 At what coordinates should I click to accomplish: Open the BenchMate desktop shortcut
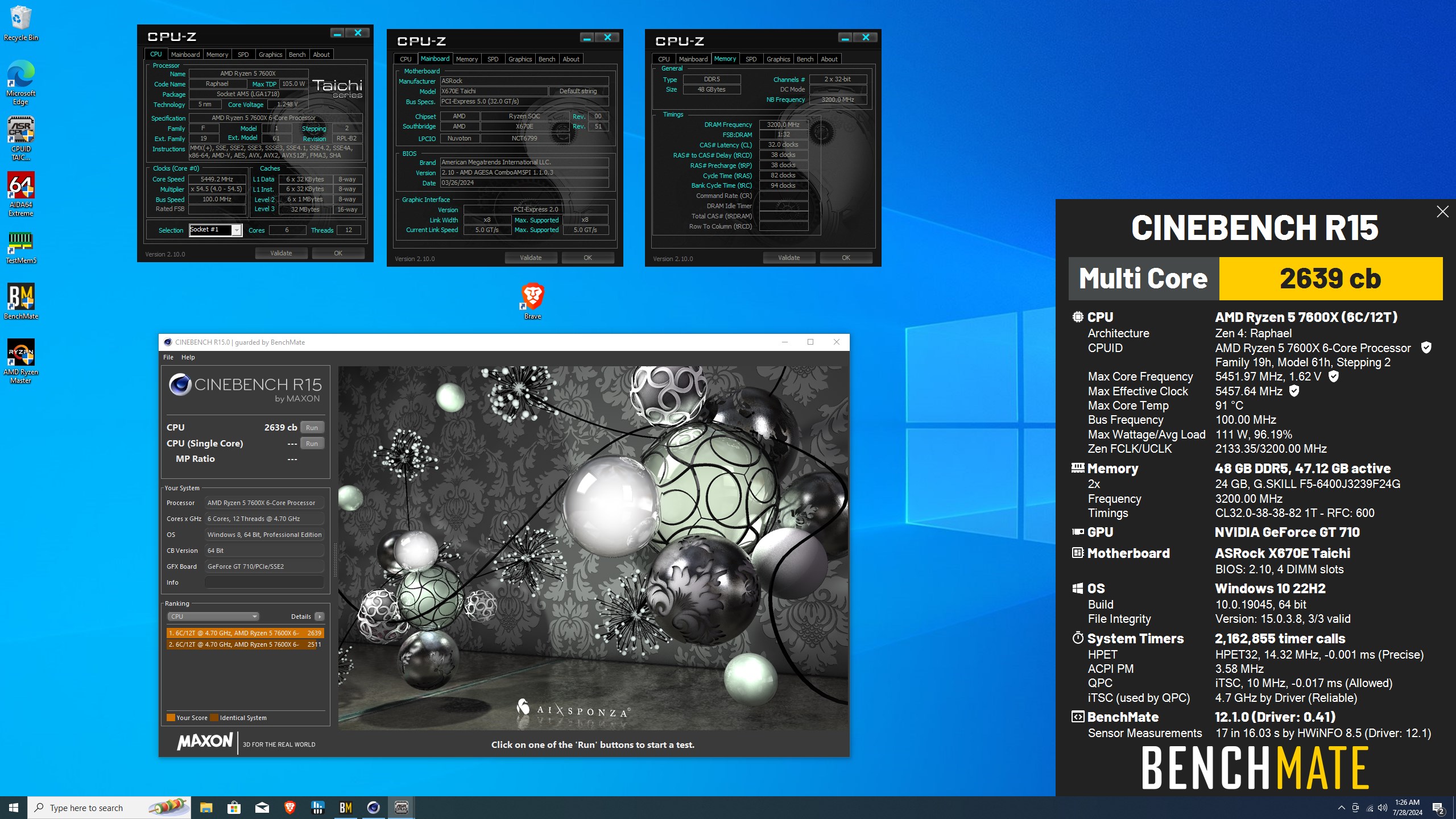20,301
